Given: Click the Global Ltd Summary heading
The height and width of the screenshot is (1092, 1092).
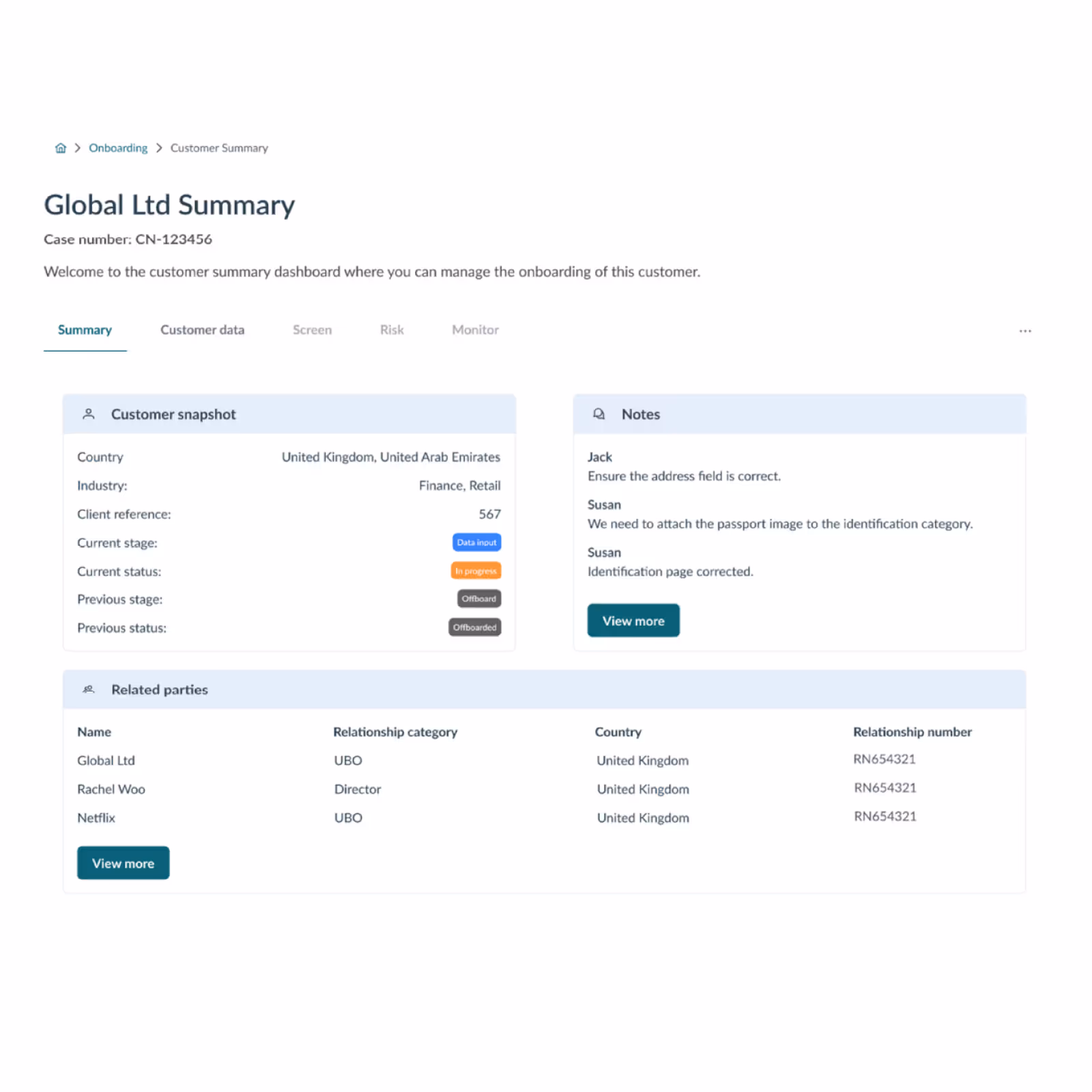Looking at the screenshot, I should (x=169, y=205).
